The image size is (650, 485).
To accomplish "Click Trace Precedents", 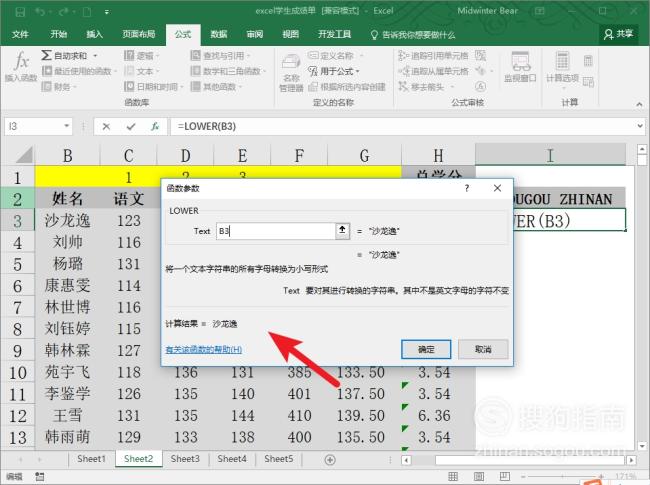I will point(433,56).
